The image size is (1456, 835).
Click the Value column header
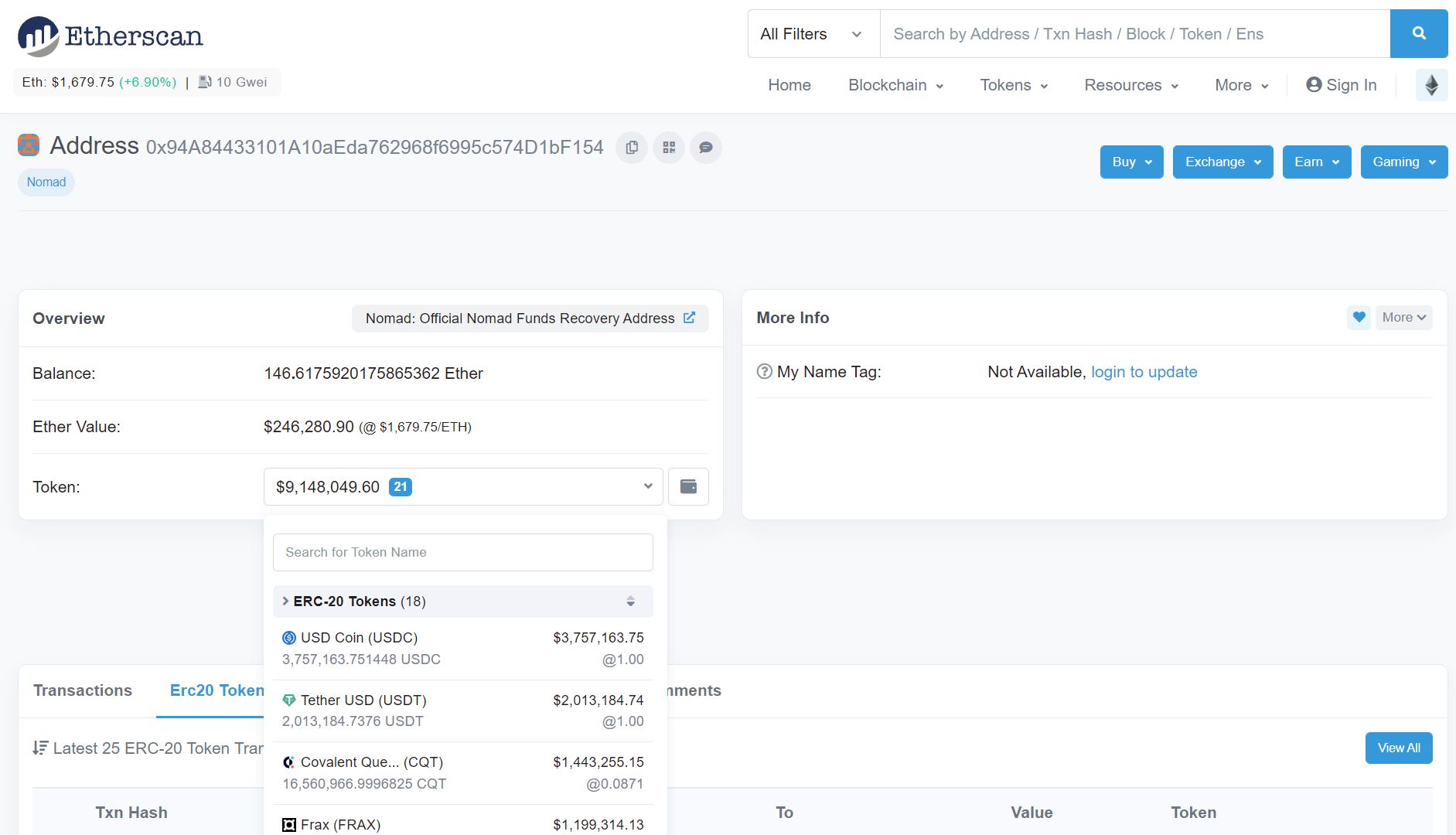pos(1031,813)
